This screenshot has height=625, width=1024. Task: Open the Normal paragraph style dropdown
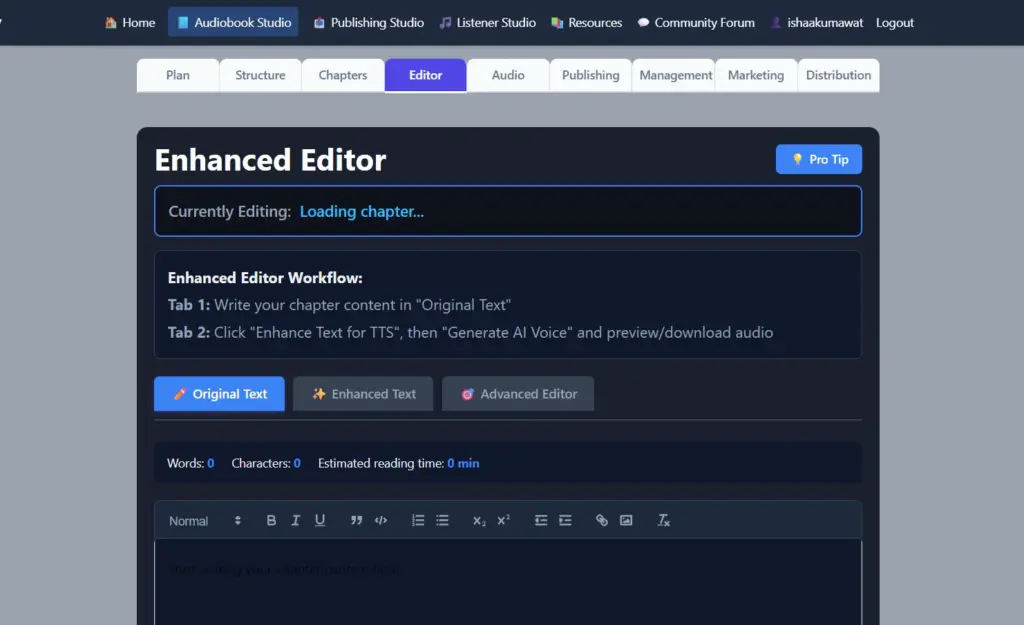tap(200, 520)
